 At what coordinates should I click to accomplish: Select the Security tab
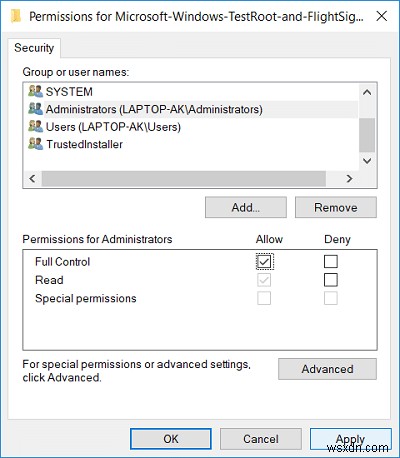coord(34,48)
